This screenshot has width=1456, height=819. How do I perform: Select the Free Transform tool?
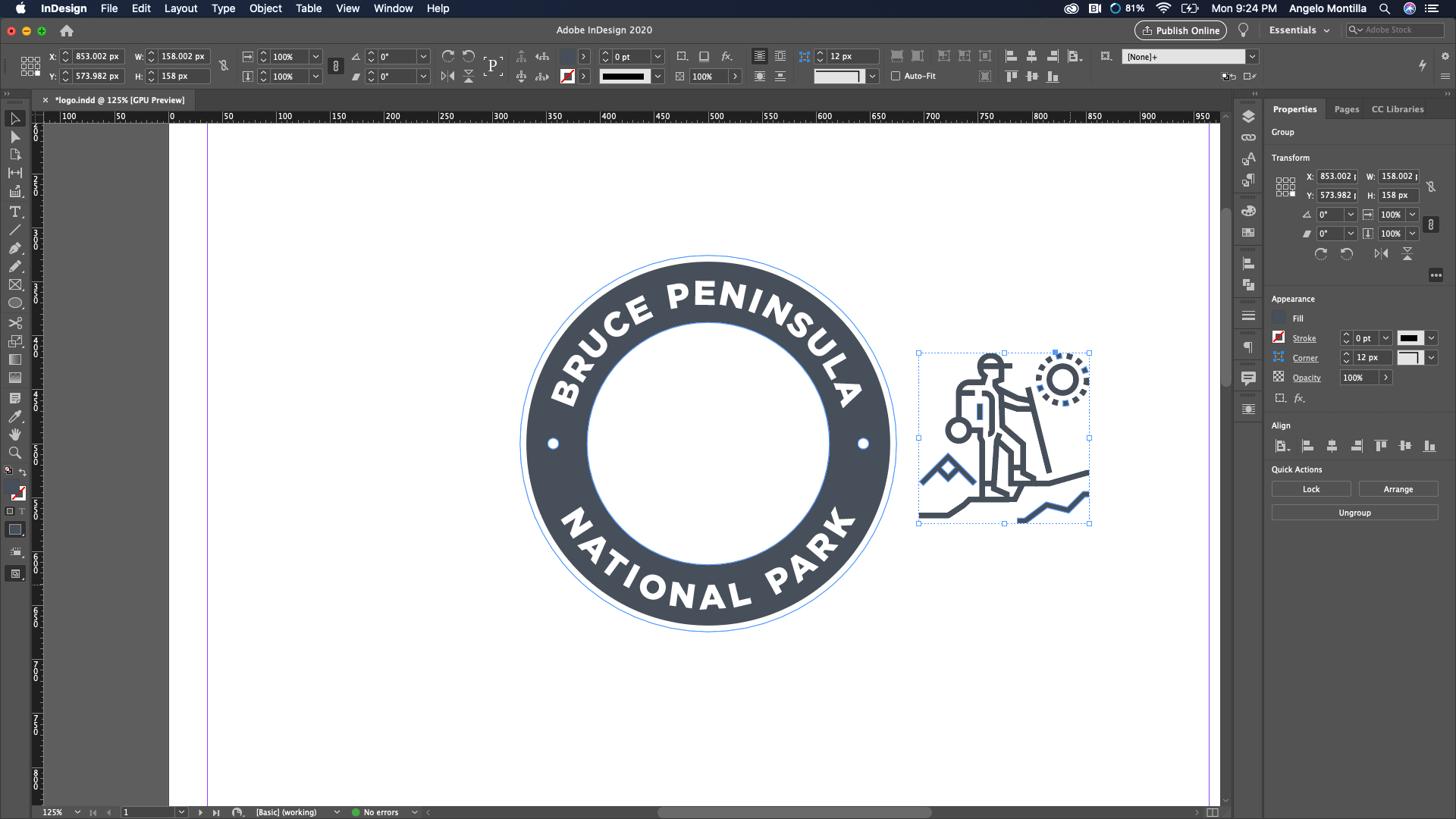(x=14, y=341)
